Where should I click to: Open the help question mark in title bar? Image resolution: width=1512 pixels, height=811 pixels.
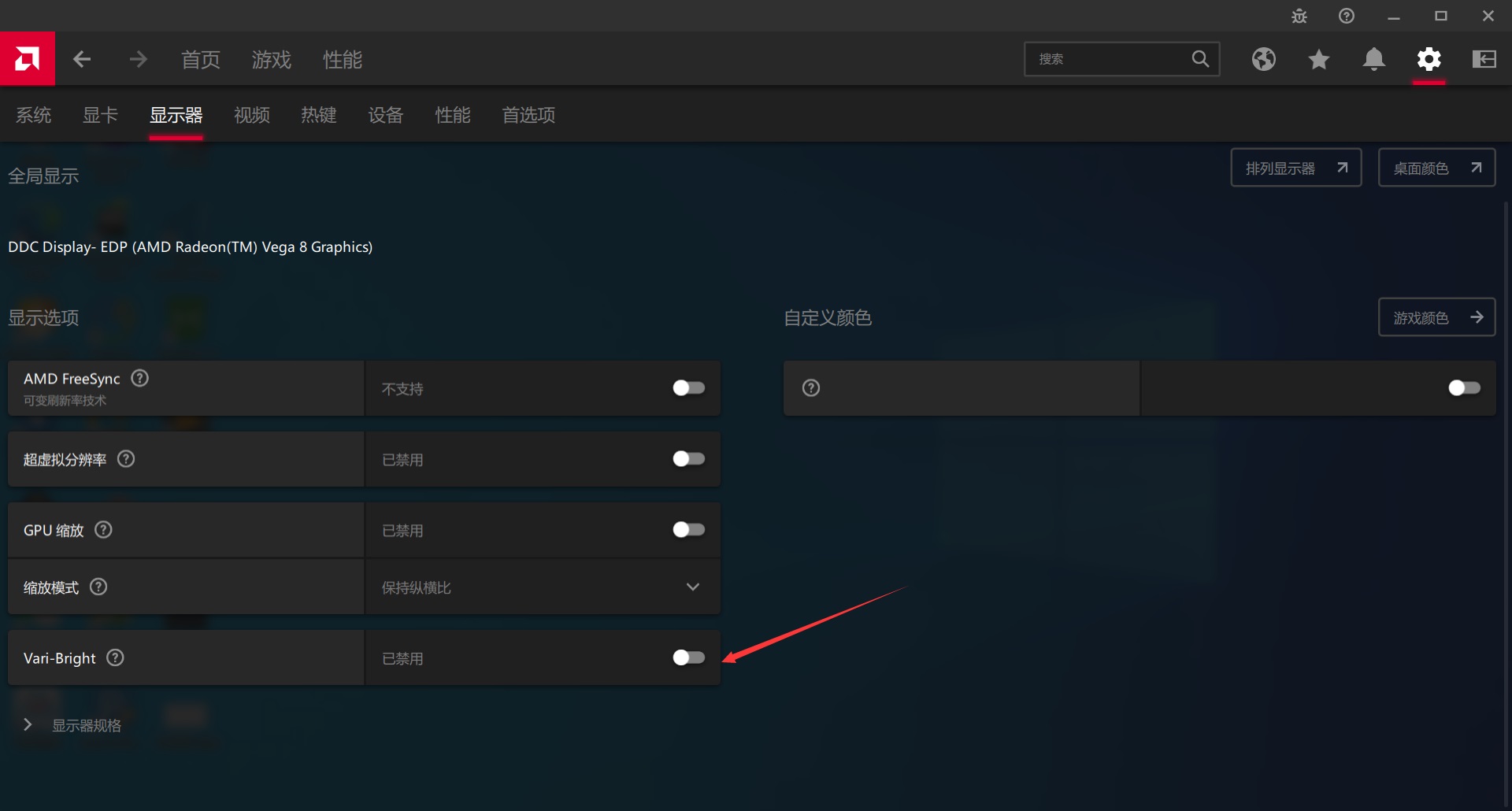coord(1347,16)
